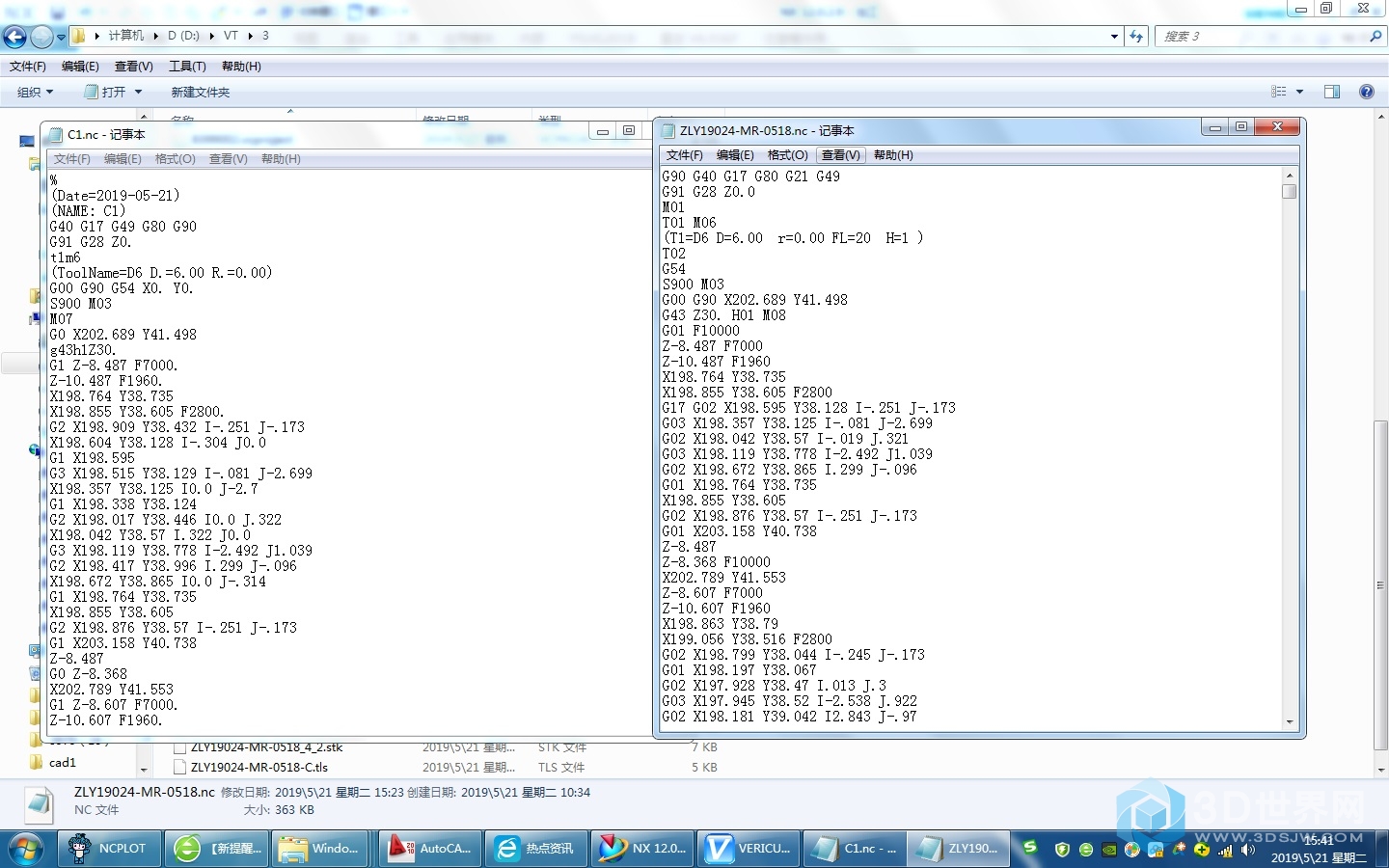The image size is (1389, 868).
Task: Open 帮助(H) menu in ZLY19024-MR-0518.nc Notepad
Action: click(893, 155)
